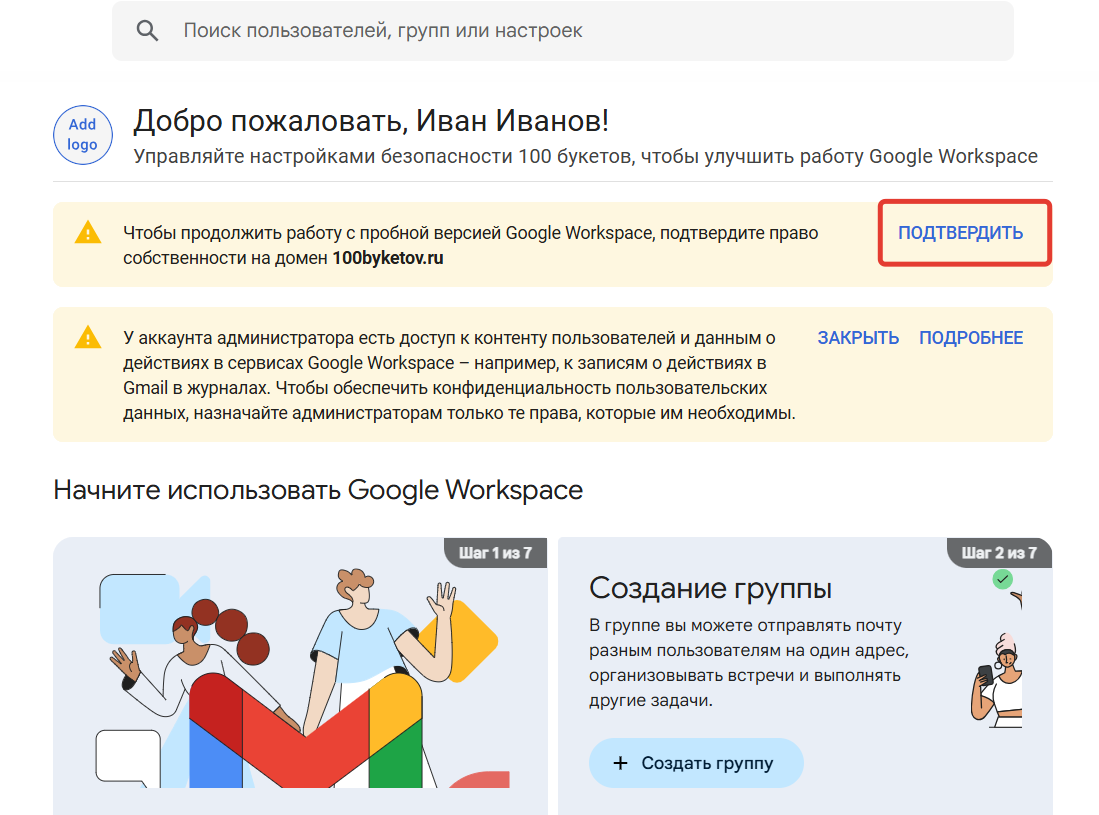This screenshot has width=1099, height=815.
Task: Click the Управляйте настройками безопасности subtitle text
Action: (585, 156)
